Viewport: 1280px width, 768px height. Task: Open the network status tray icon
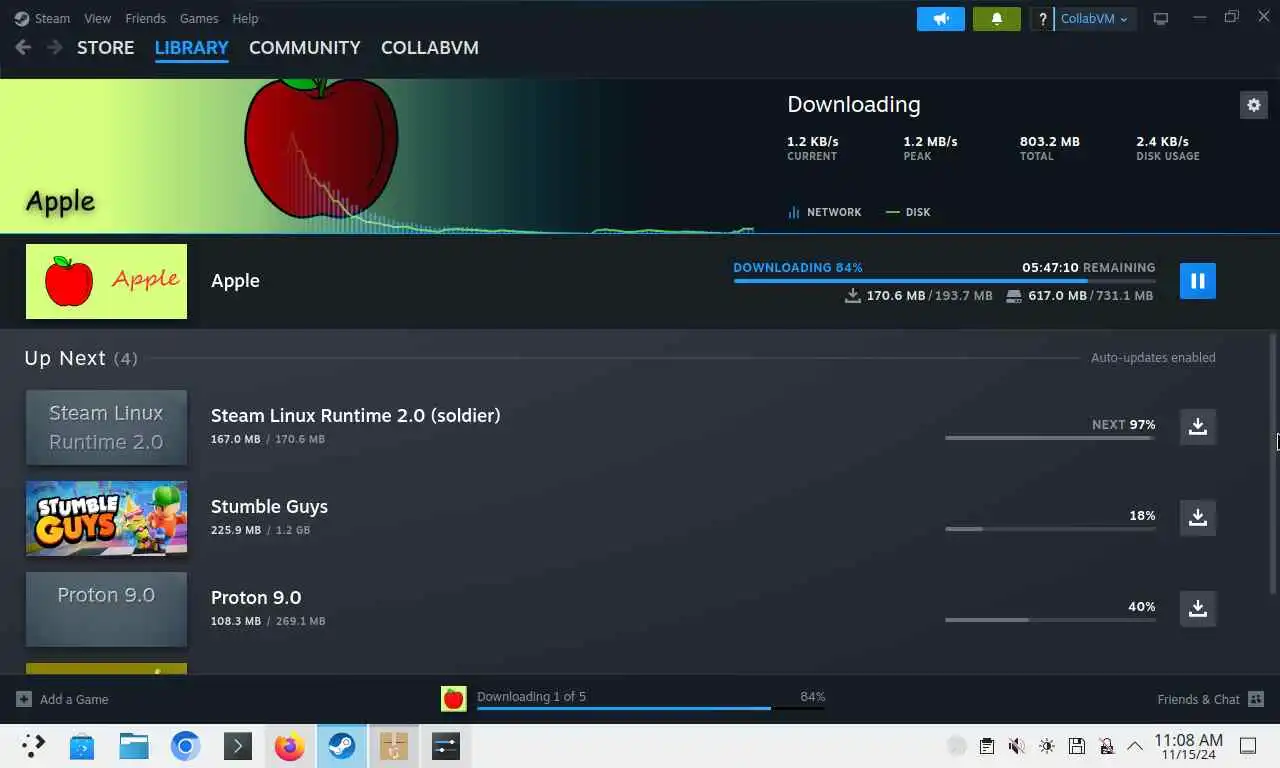coord(1106,746)
